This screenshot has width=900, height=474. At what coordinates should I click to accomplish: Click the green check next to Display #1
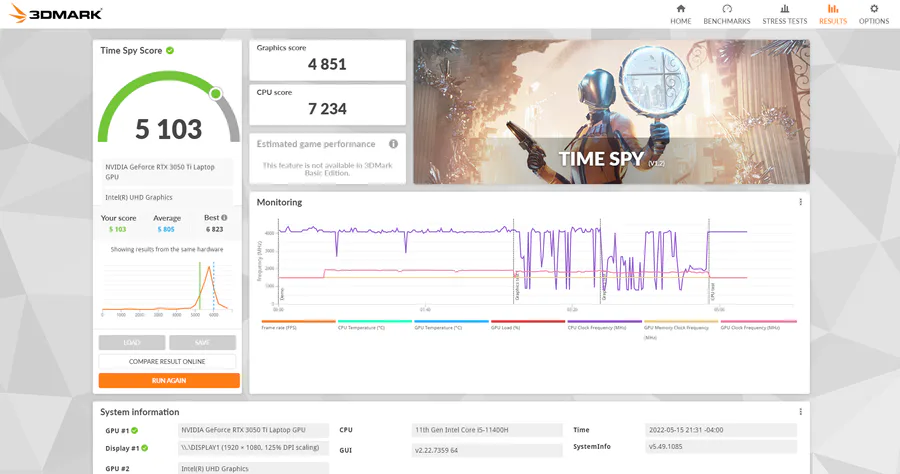coord(145,448)
